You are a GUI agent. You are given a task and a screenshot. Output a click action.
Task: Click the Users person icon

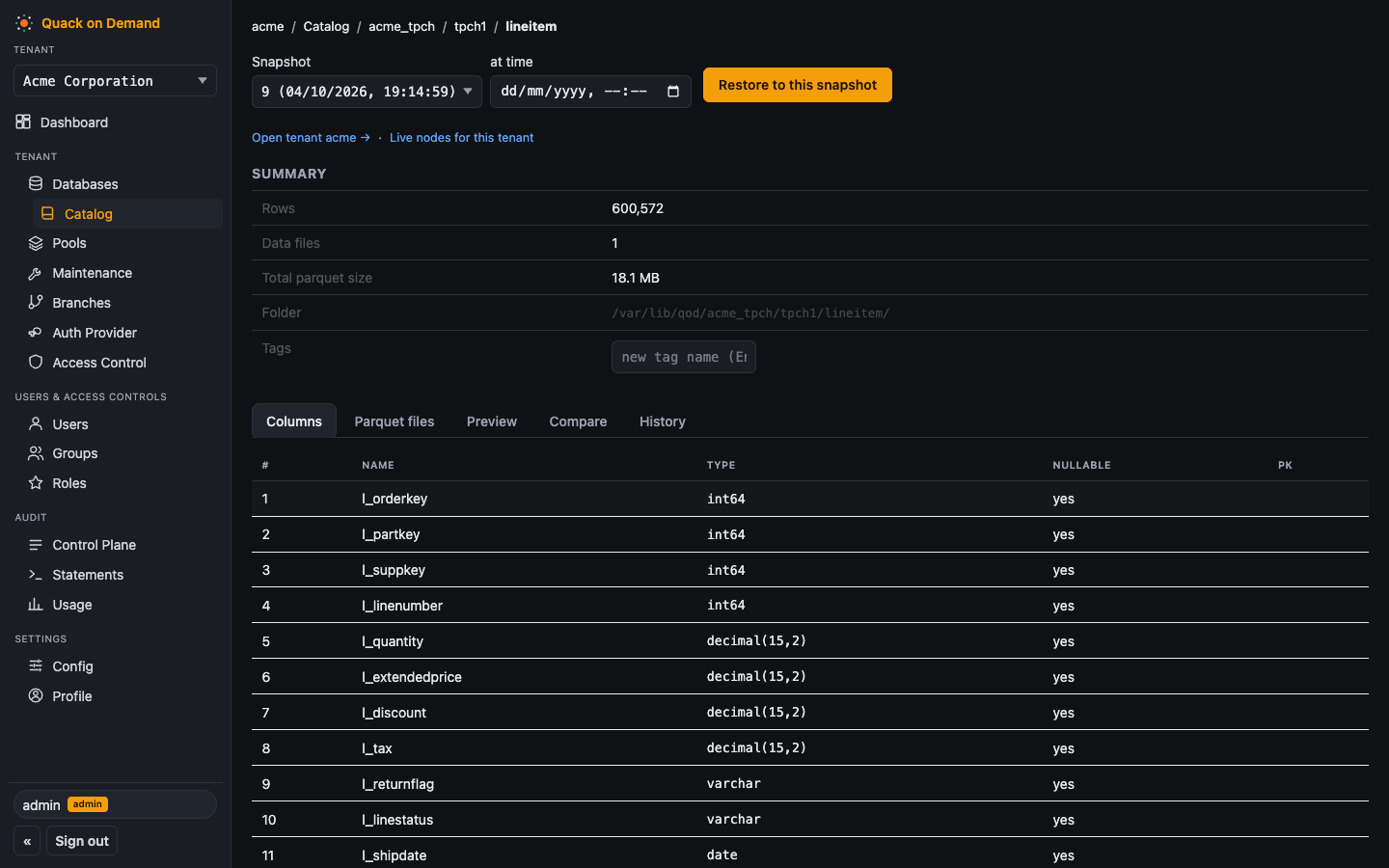36,423
